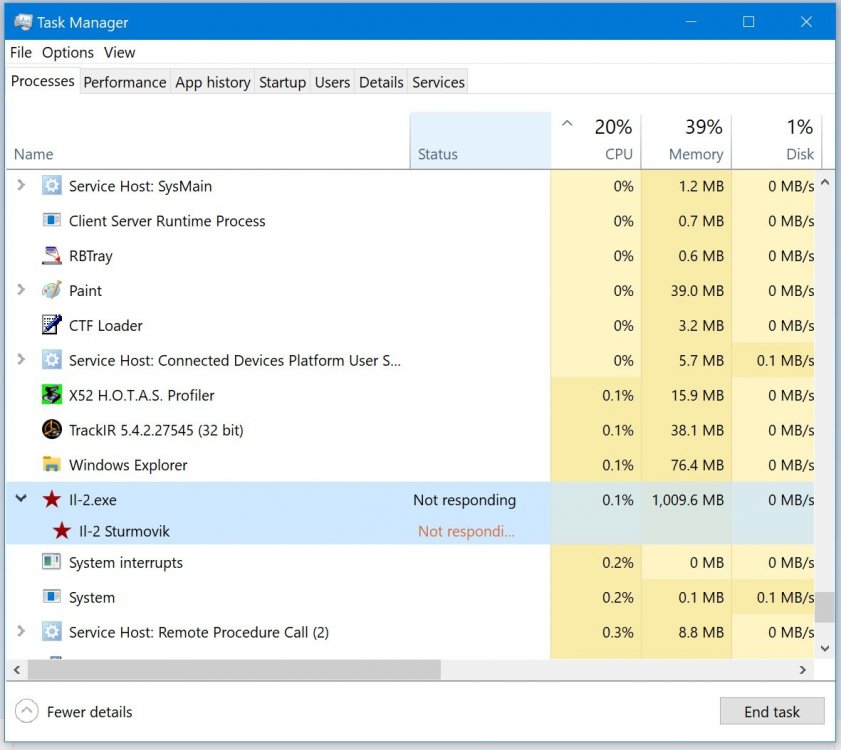Select the Windows Explorer folder icon
Image resolution: width=841 pixels, height=750 pixels.
(52, 465)
